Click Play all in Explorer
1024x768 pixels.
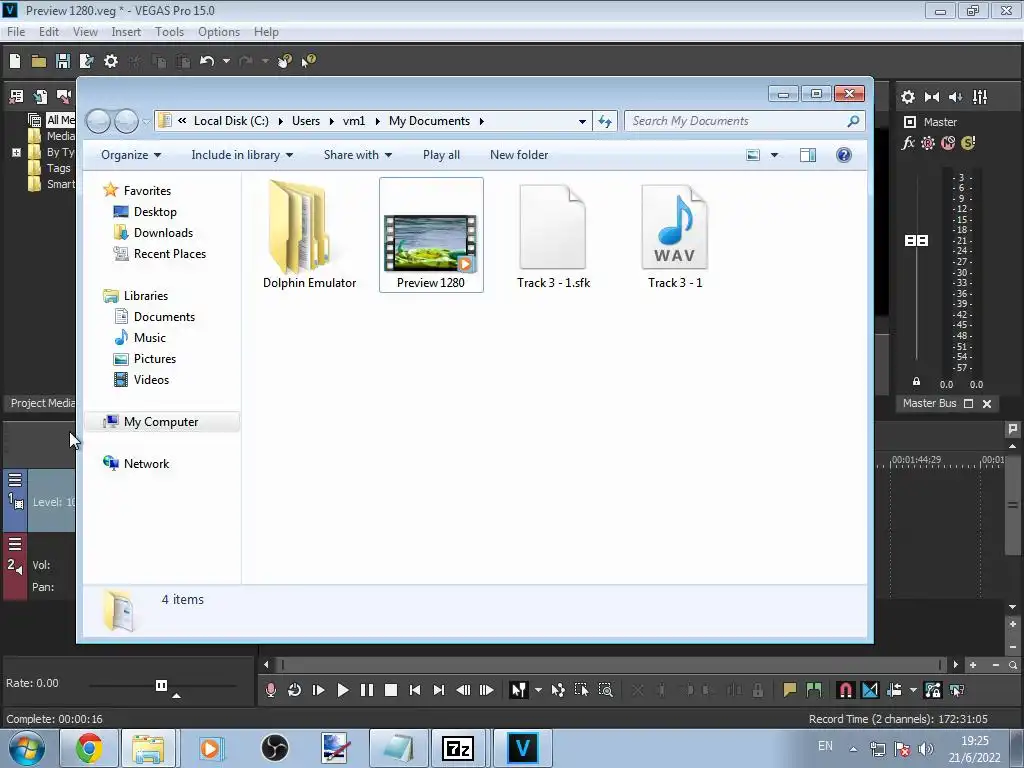click(441, 155)
